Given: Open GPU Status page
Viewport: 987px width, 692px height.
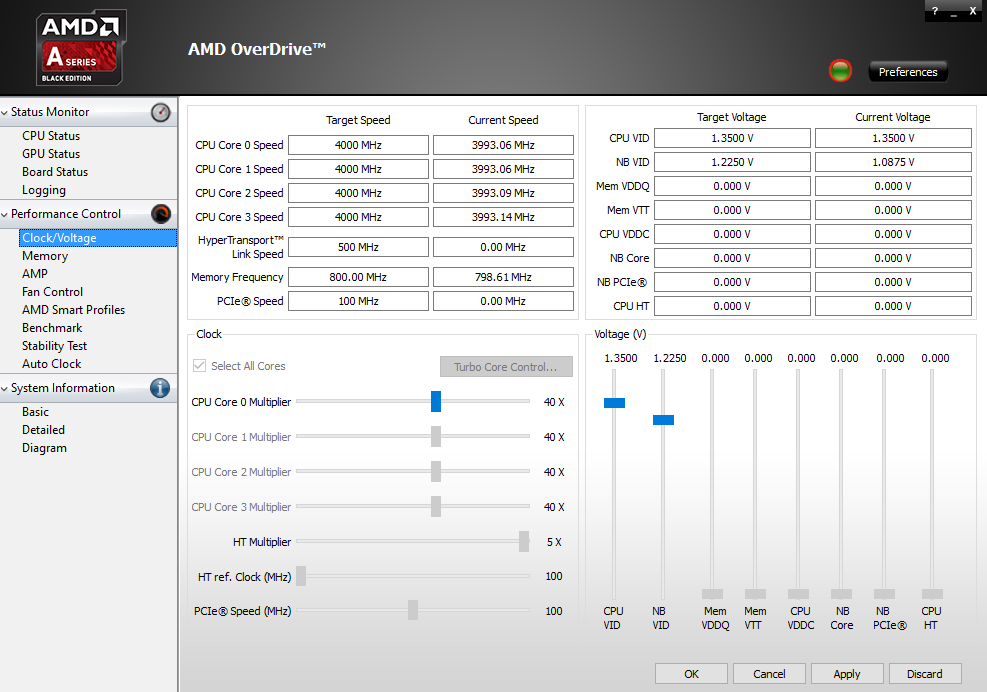Looking at the screenshot, I should coord(51,154).
